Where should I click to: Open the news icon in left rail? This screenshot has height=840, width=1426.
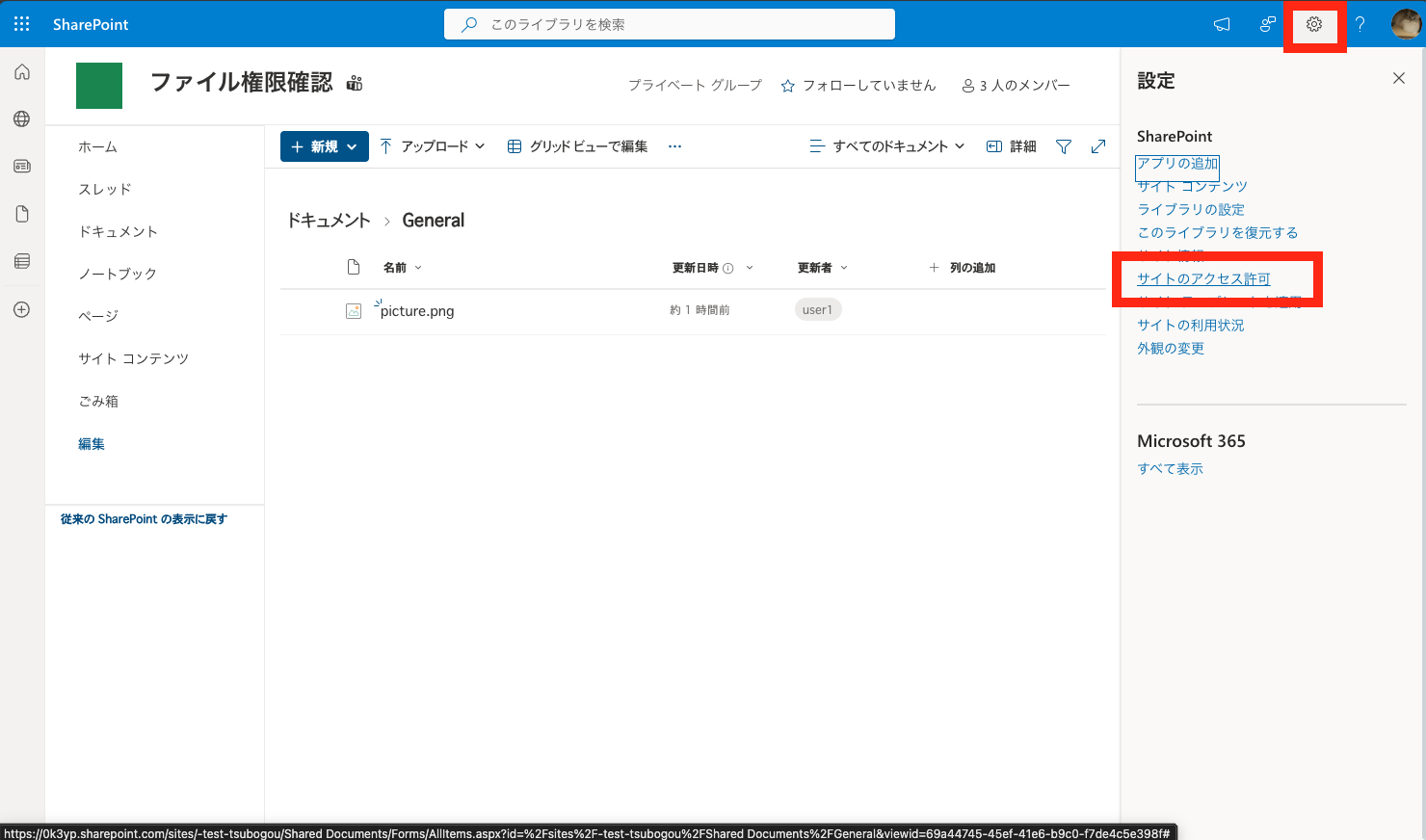21,167
